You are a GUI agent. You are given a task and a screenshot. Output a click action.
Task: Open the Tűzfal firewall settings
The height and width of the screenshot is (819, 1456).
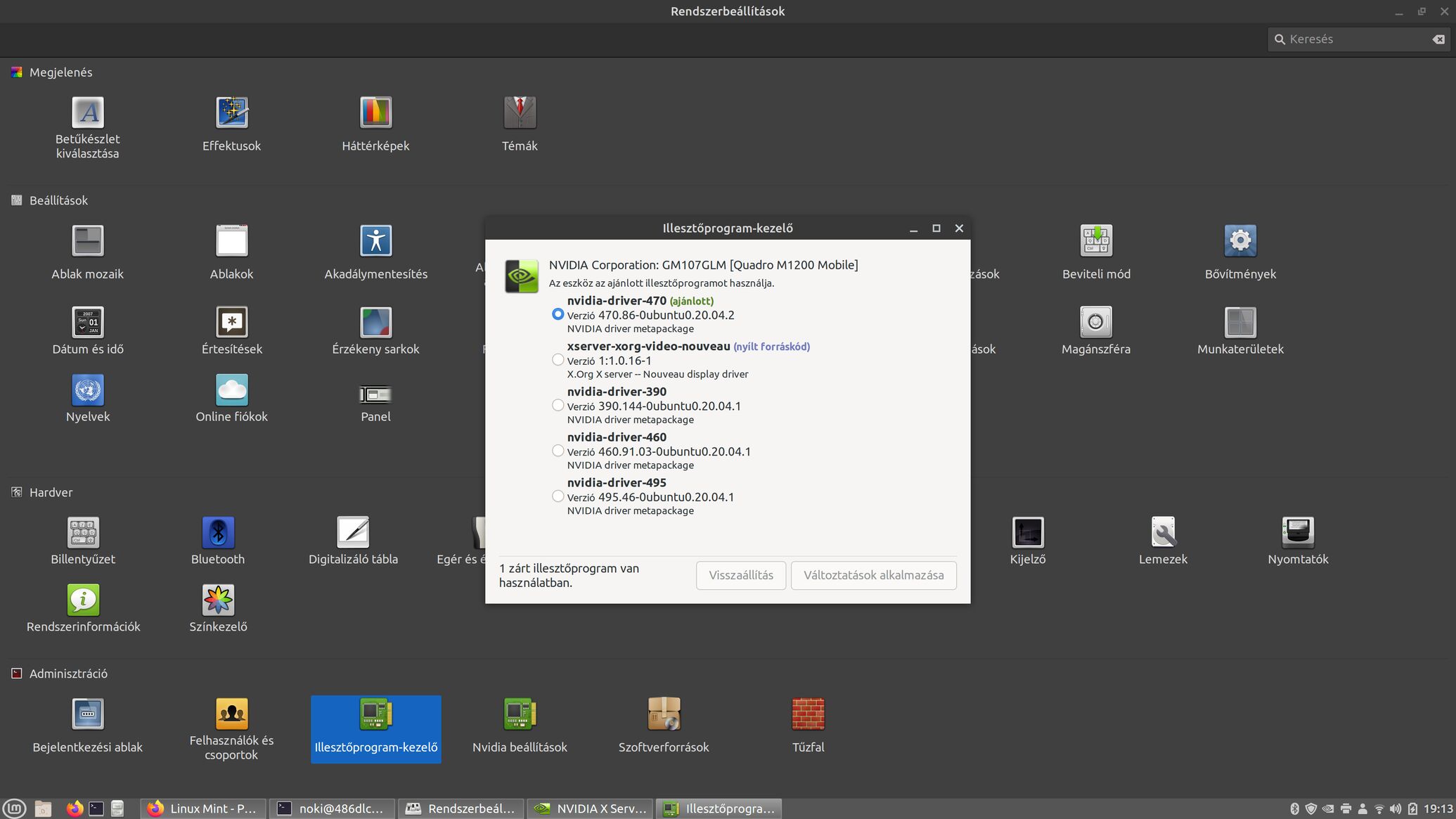[808, 726]
